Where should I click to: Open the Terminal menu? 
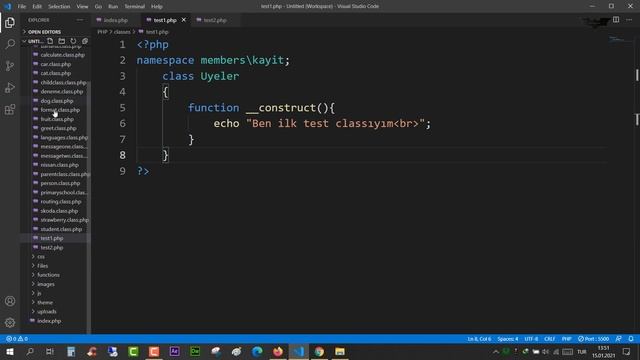point(135,7)
